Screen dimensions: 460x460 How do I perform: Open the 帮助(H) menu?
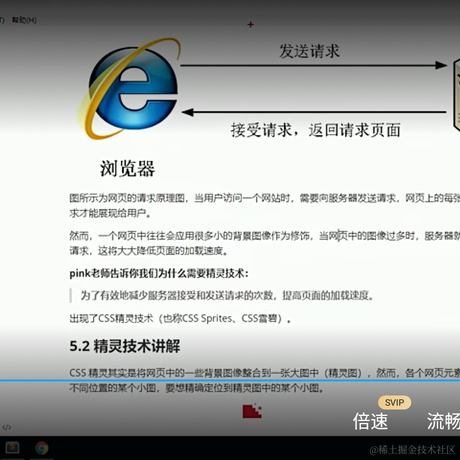[24, 20]
